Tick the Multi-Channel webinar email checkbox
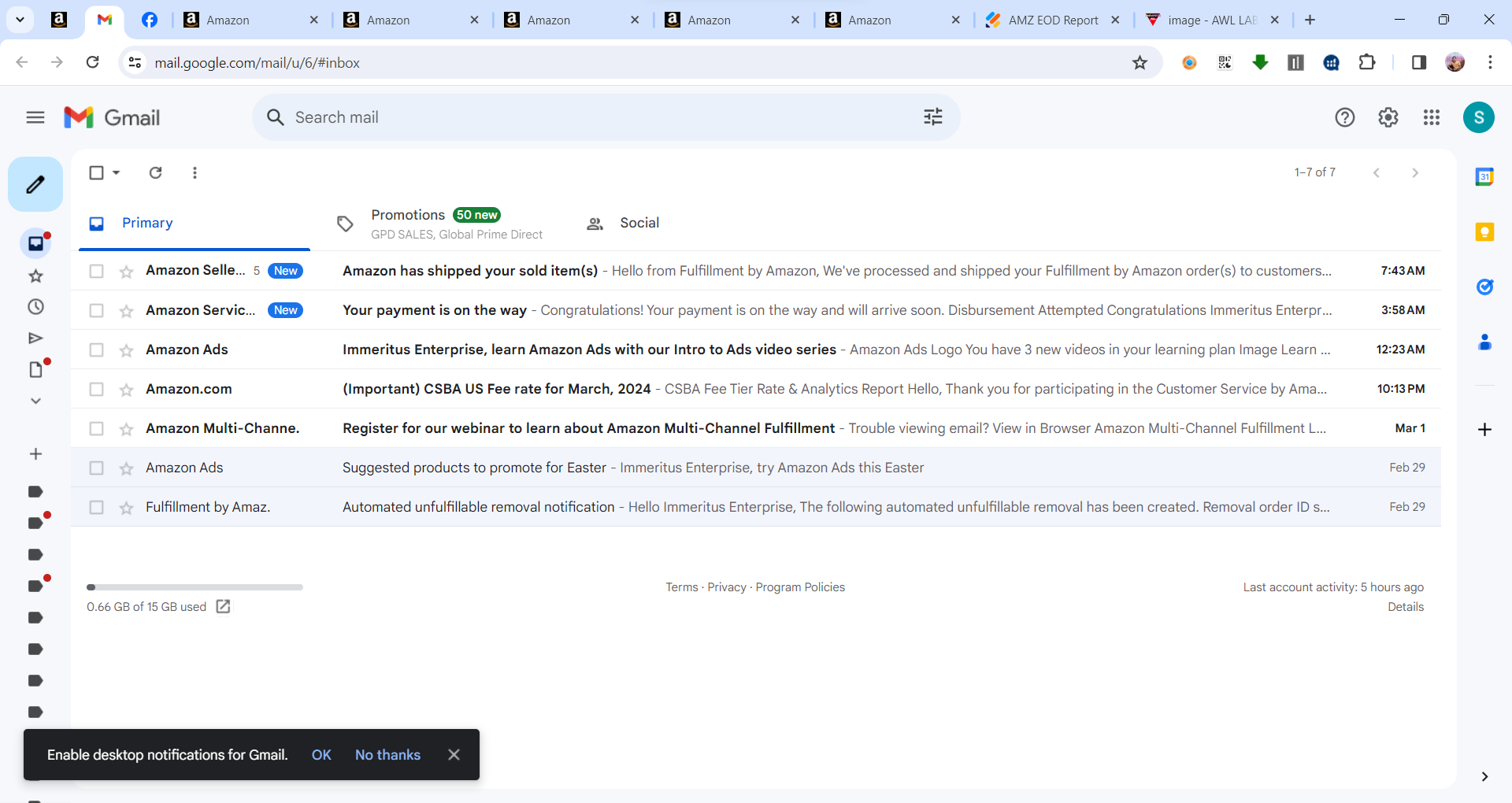 click(x=96, y=428)
